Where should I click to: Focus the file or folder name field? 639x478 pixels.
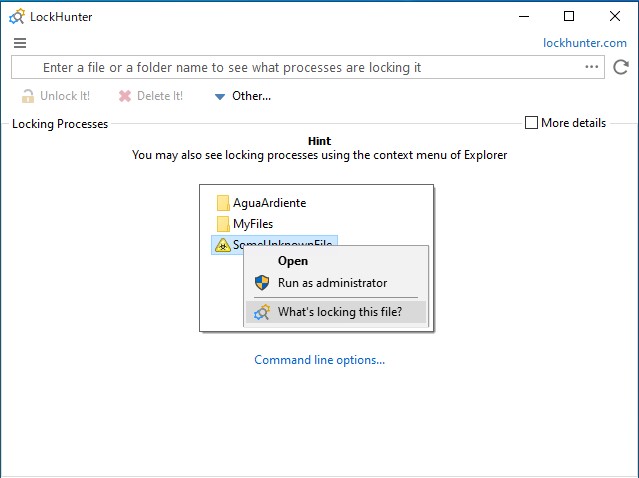click(308, 67)
